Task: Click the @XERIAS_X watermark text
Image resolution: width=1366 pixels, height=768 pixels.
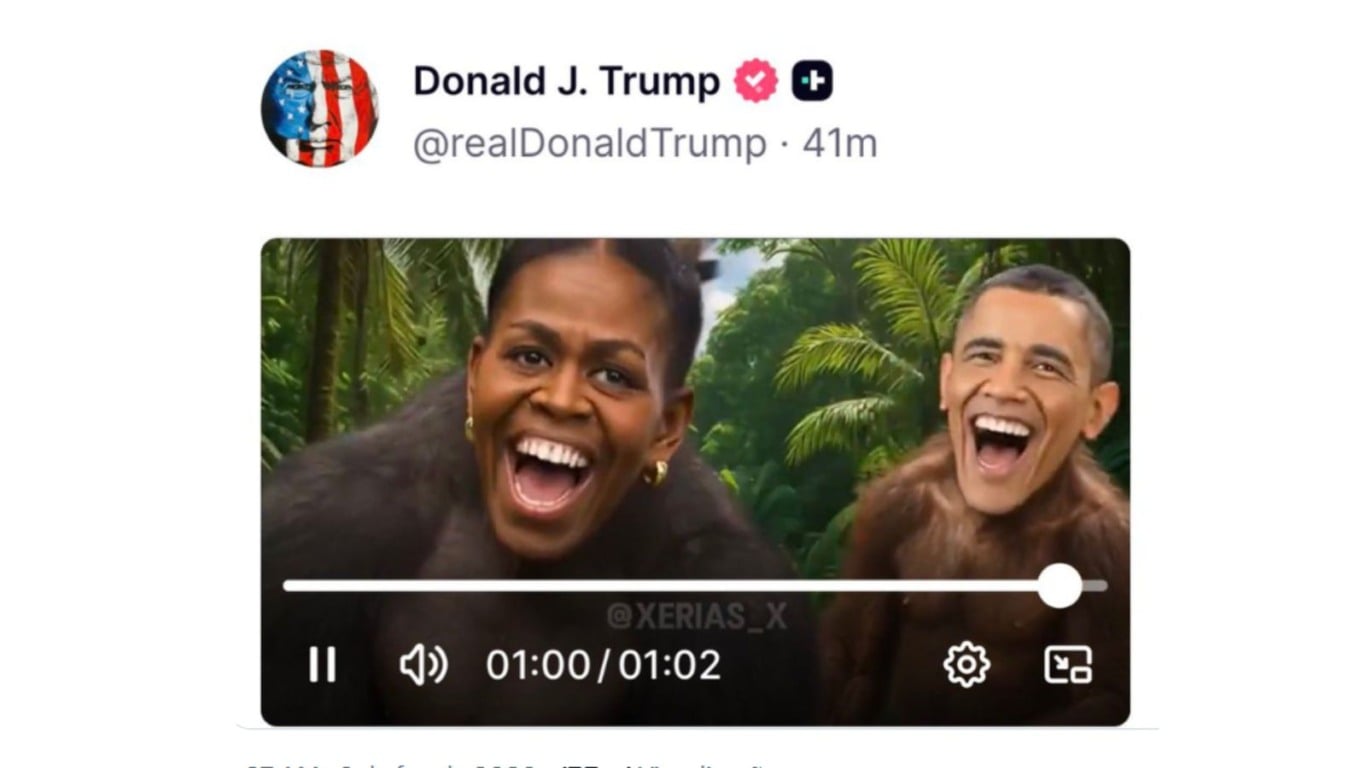Action: pos(697,617)
